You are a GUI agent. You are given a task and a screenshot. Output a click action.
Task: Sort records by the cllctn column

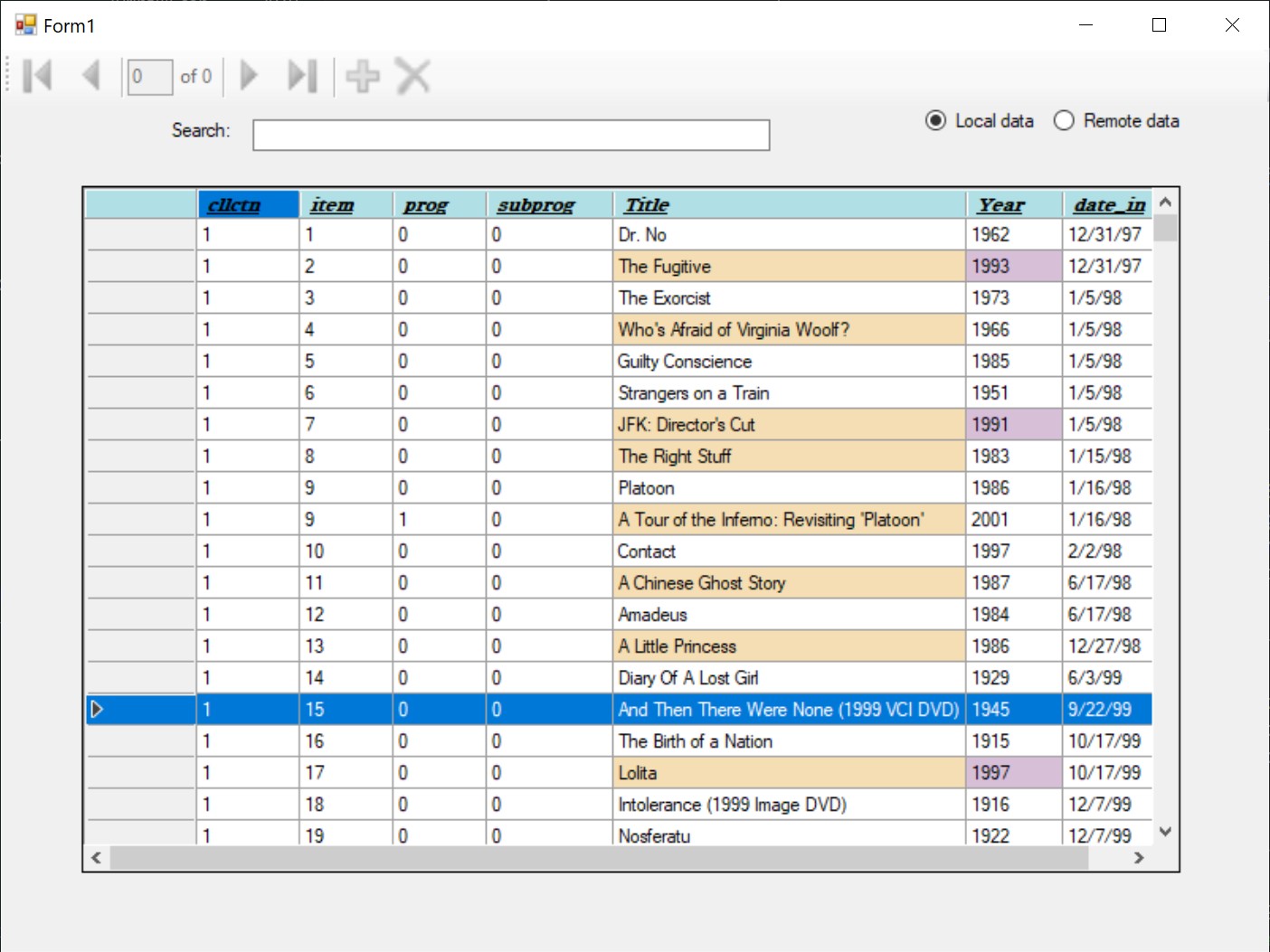pos(232,204)
